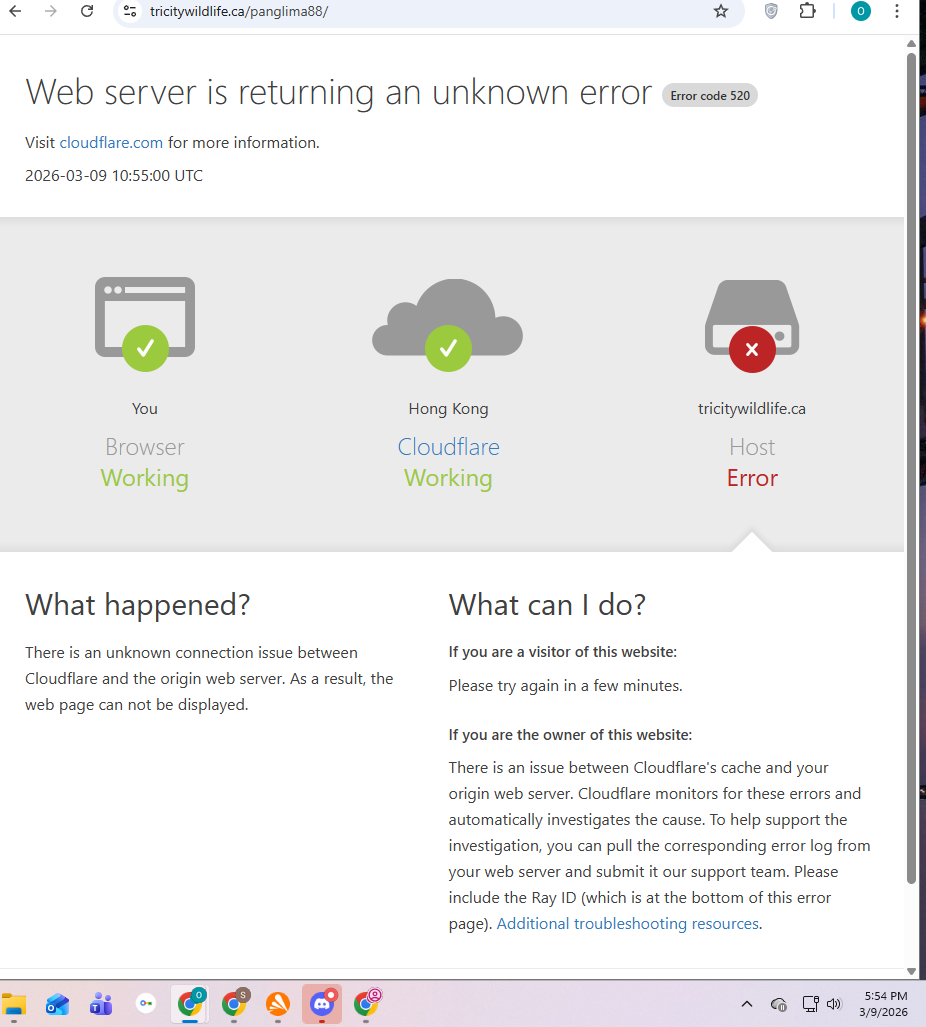Image resolution: width=926 pixels, height=1027 pixels.
Task: Open Chrome with the pink profile badge
Action: 366,1004
